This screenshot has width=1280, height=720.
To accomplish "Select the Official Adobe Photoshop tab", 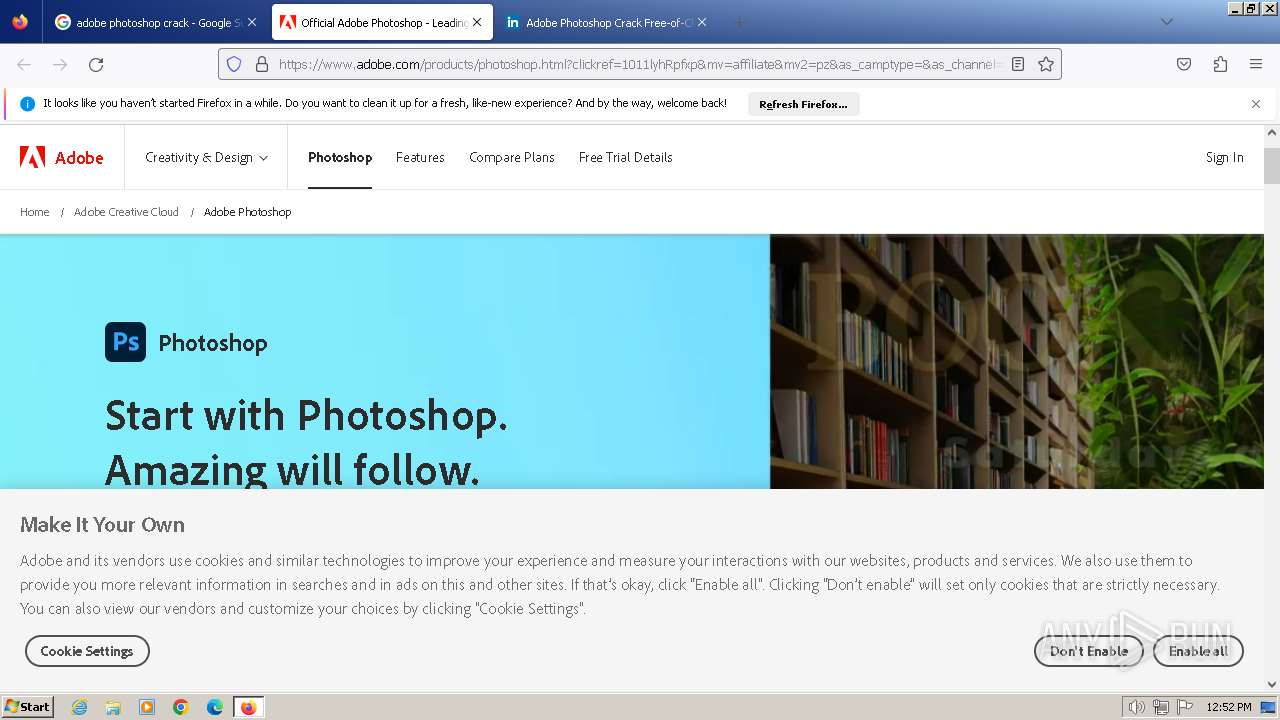I will [383, 22].
